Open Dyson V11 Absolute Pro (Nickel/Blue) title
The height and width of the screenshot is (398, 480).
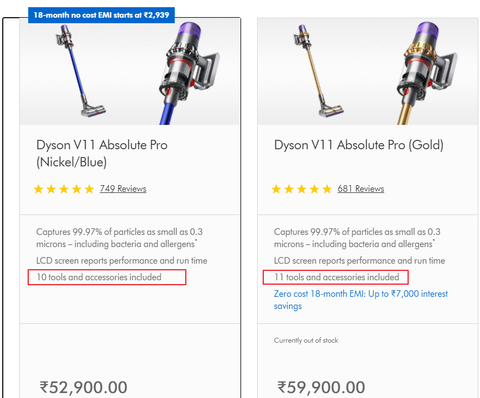click(102, 153)
